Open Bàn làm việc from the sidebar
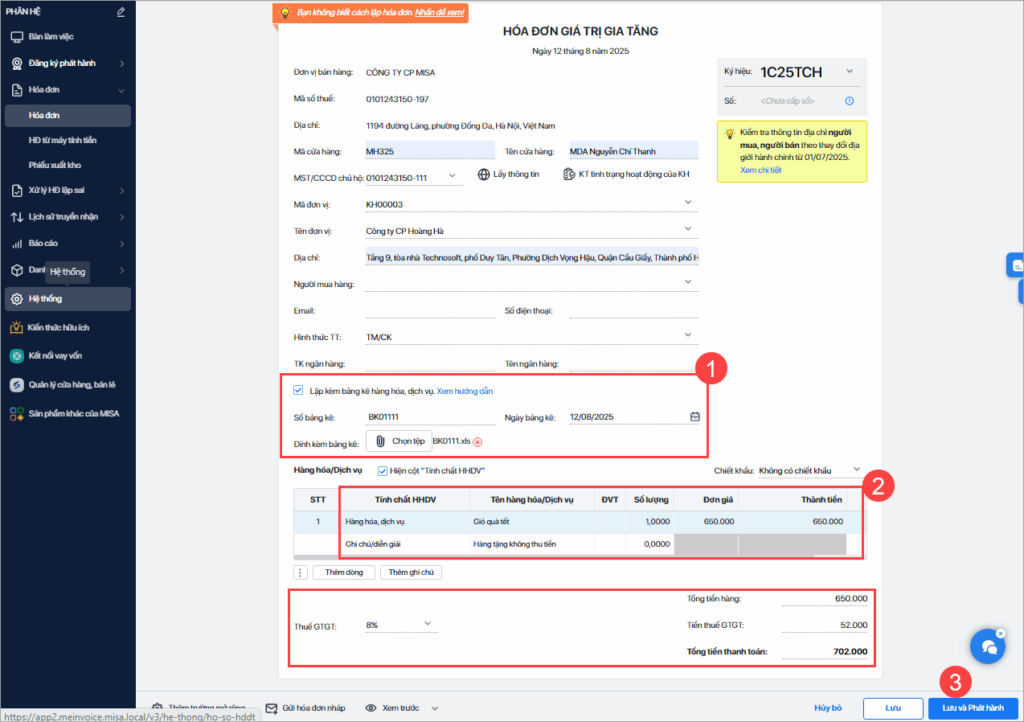1024x722 pixels. [51, 37]
